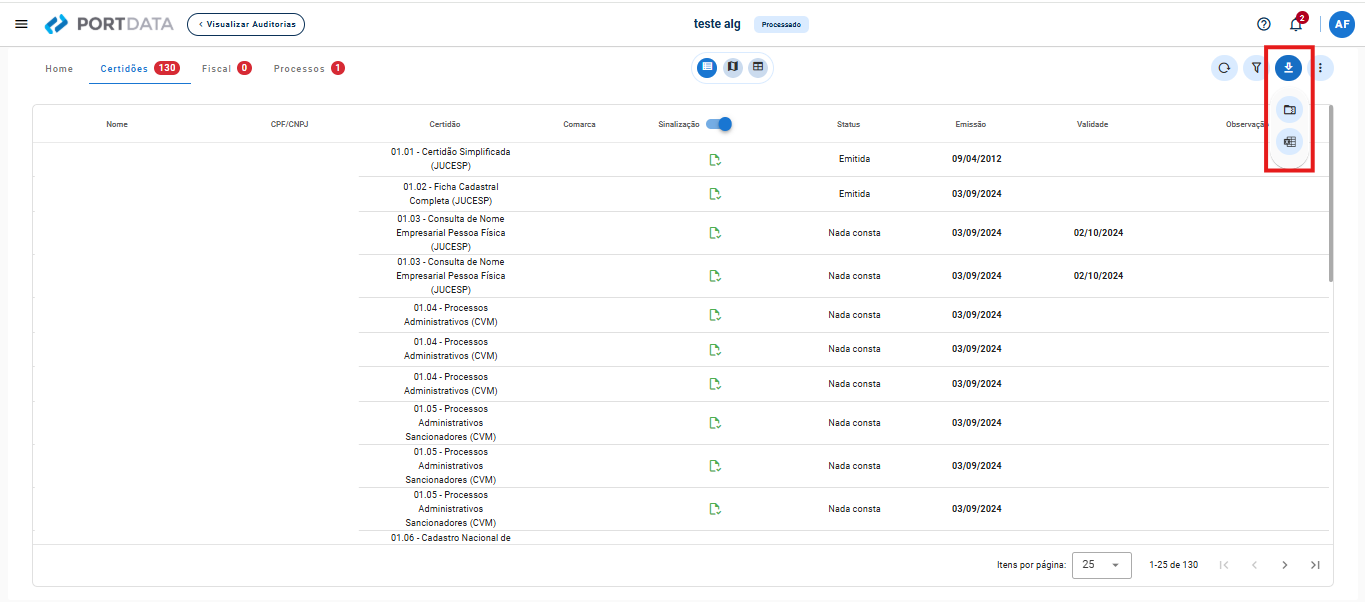Viewport: 1365px width, 602px height.
Task: Sort by the Comarca column header
Action: (579, 124)
